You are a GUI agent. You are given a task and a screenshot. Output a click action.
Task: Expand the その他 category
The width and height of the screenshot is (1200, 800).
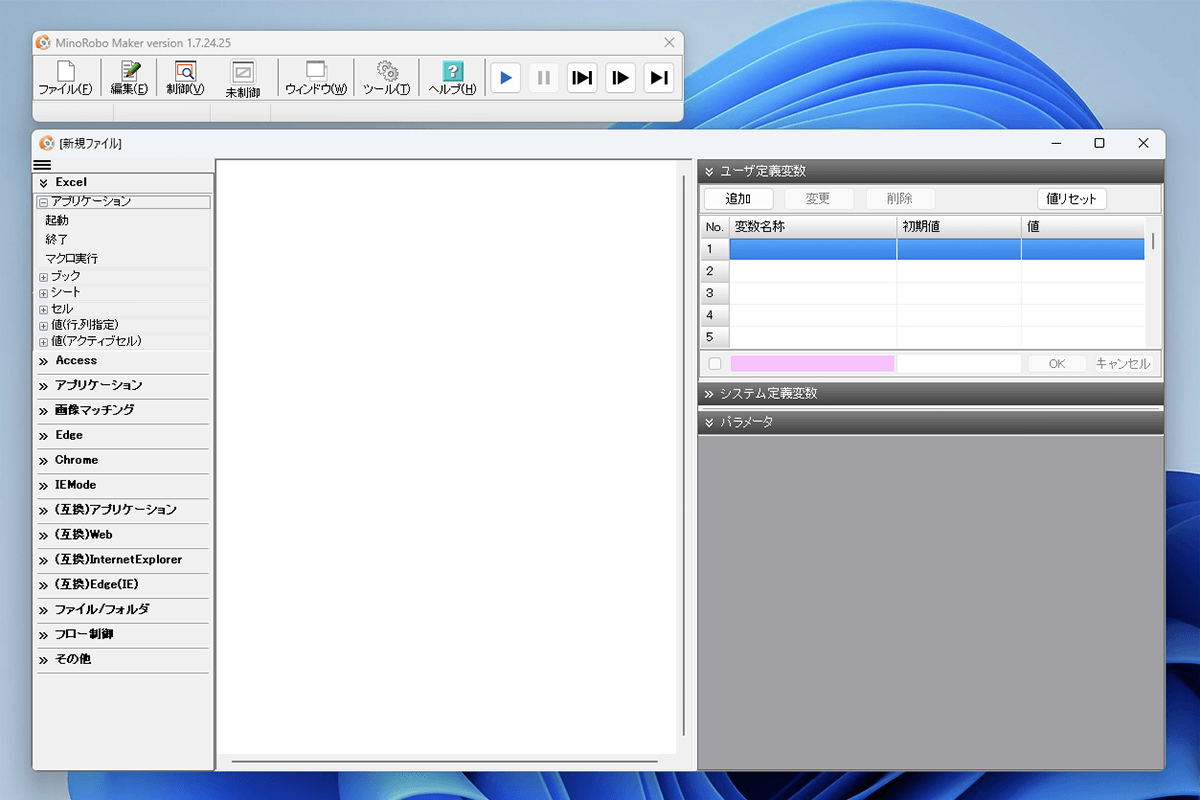[x=123, y=660]
